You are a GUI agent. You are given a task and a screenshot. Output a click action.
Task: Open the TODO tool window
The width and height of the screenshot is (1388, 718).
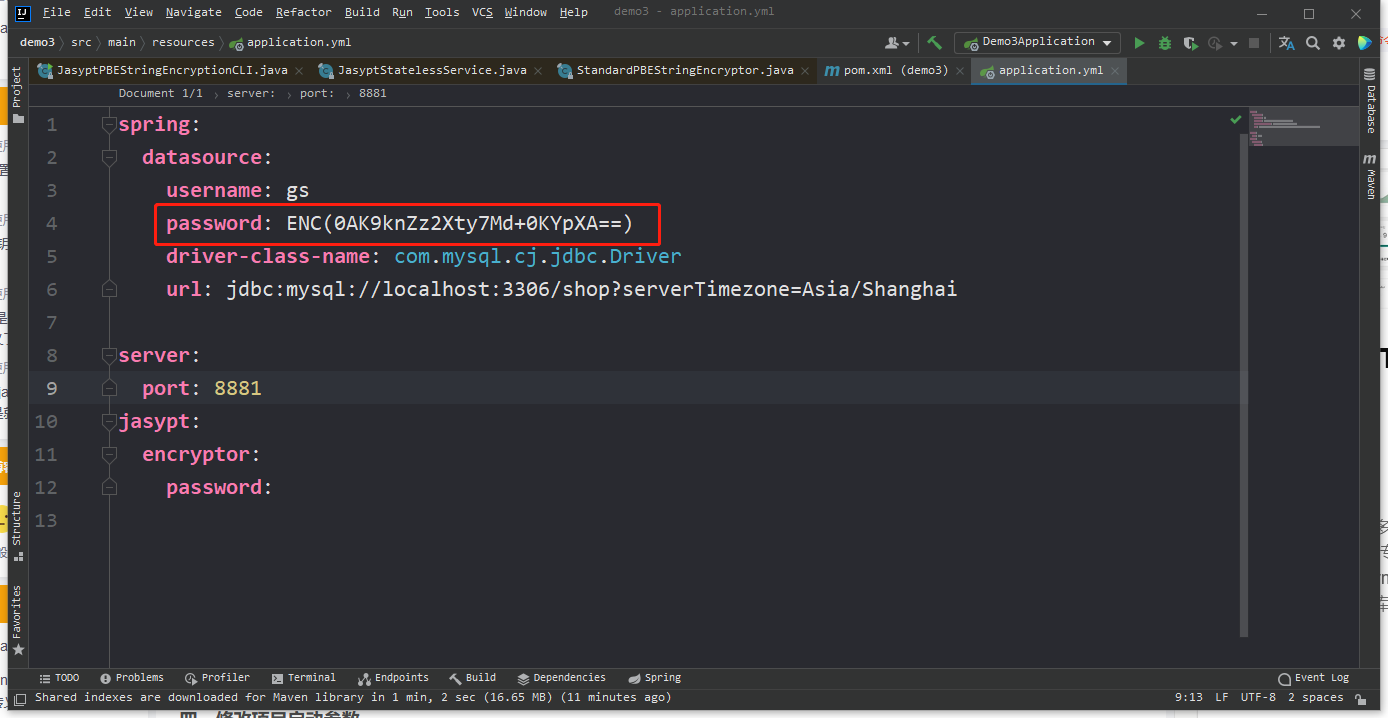59,678
